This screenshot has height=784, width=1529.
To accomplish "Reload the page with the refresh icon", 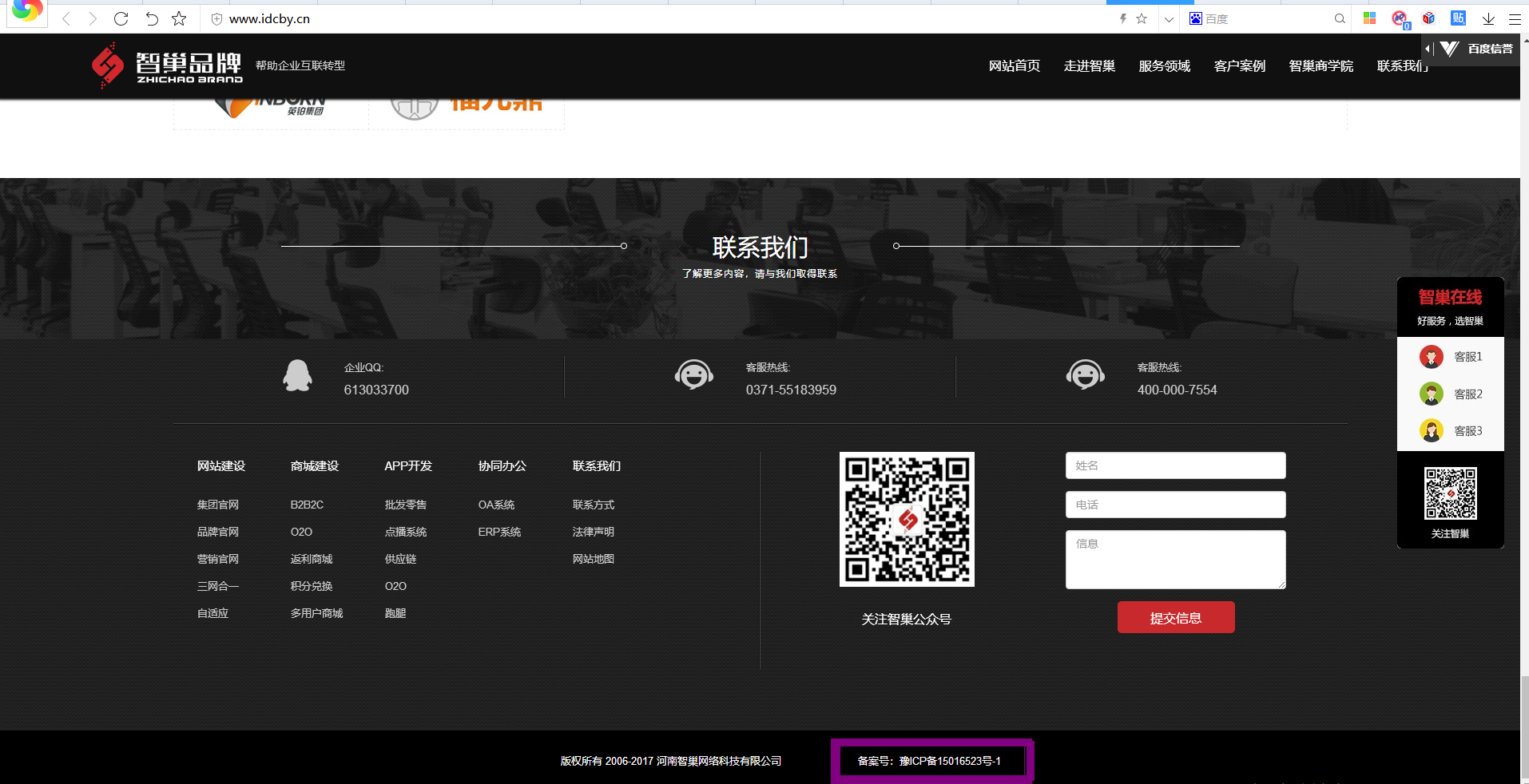I will pyautogui.click(x=121, y=18).
